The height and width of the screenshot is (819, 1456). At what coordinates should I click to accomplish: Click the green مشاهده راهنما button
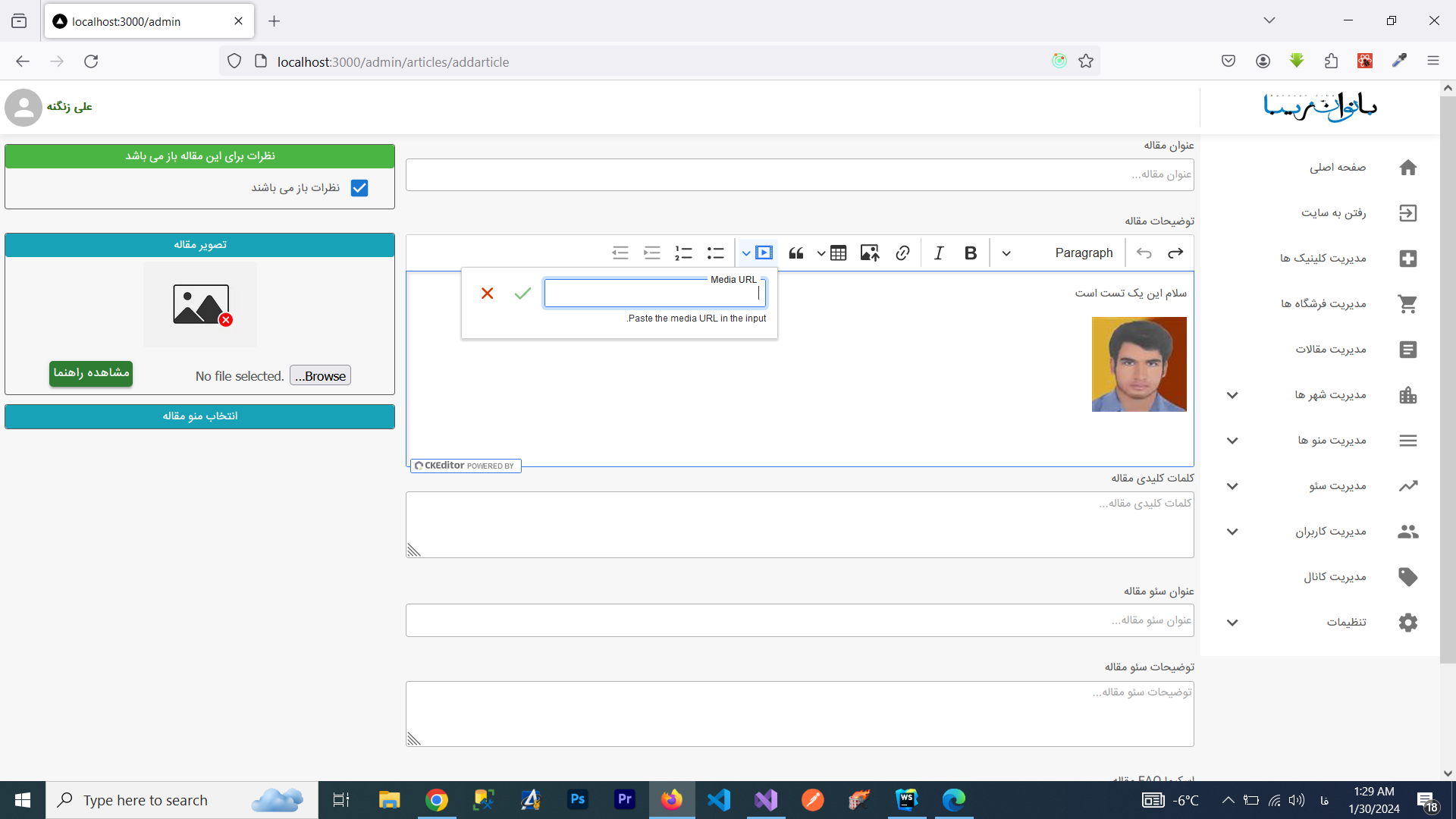coord(91,373)
